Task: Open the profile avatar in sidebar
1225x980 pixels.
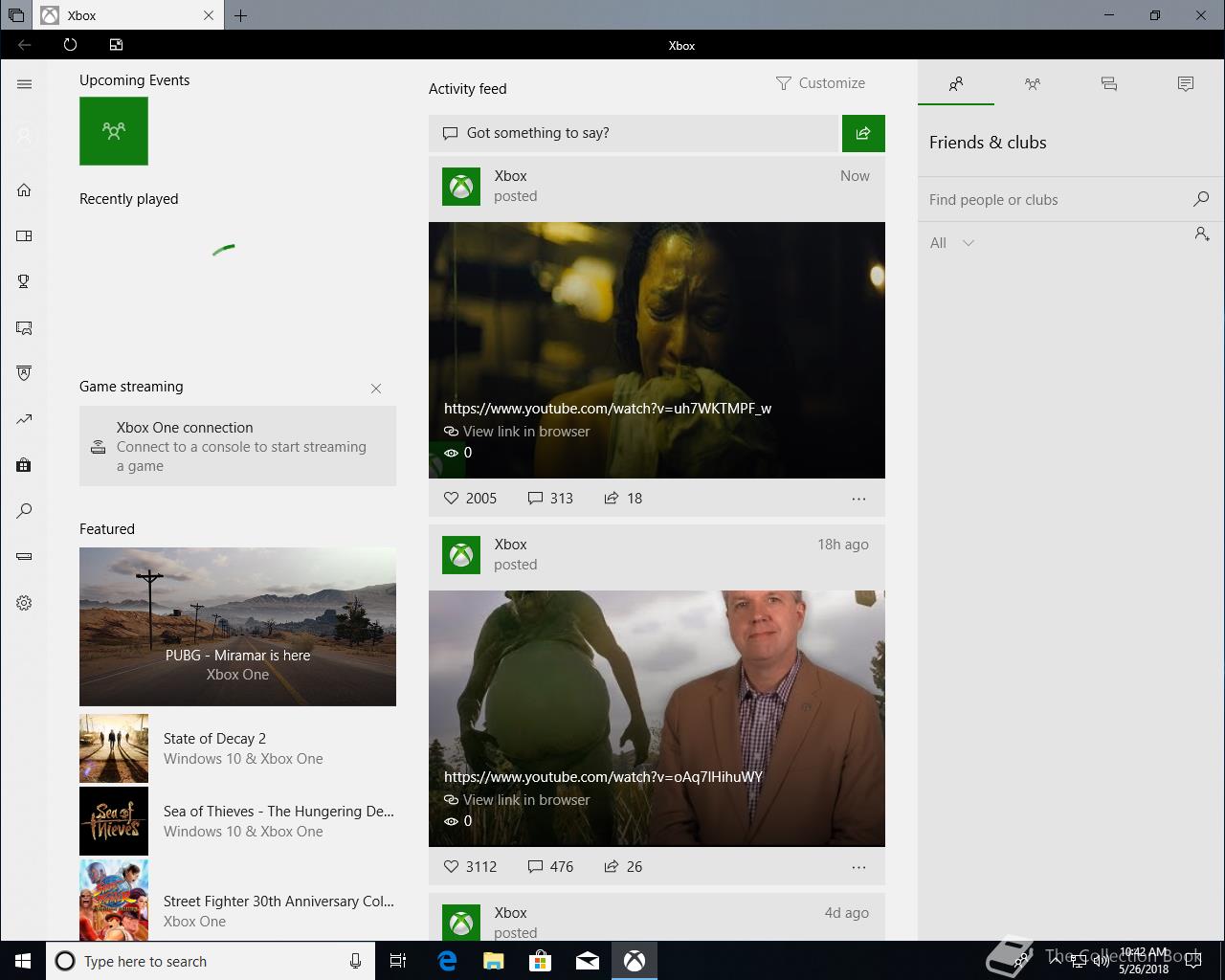Action: click(24, 136)
